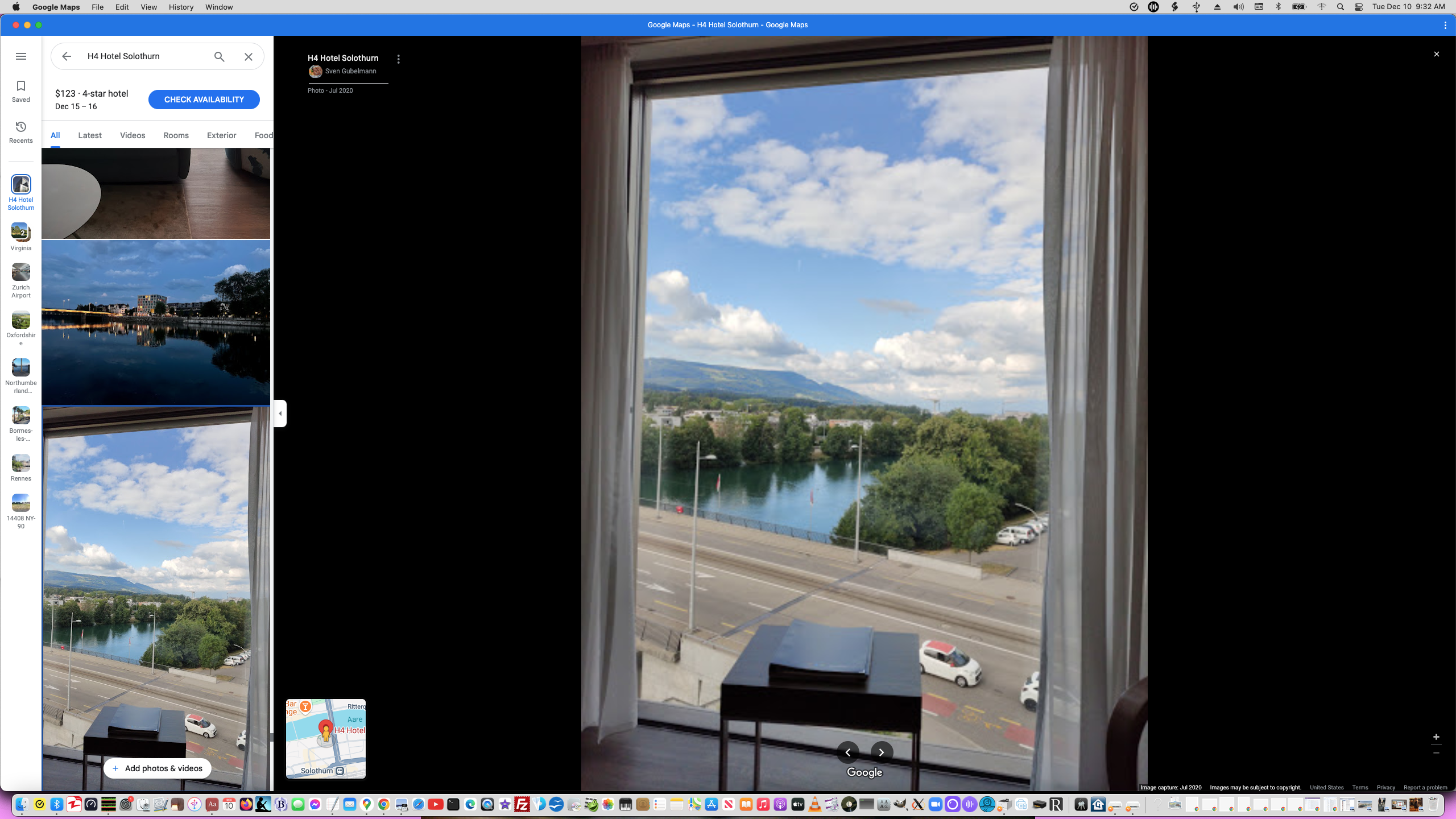
Task: Open the History menu
Action: pos(181,7)
